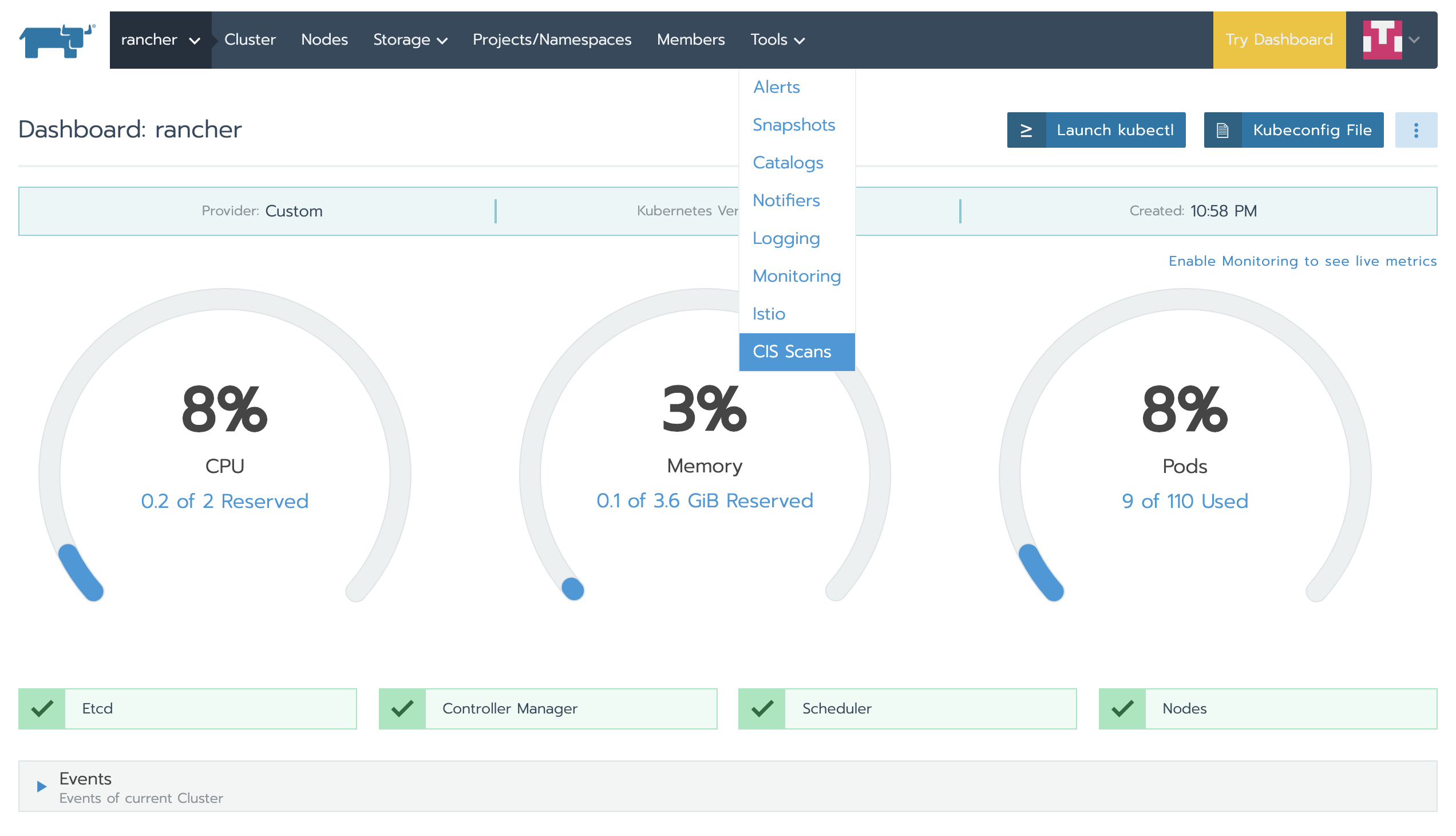Expand the Storage dropdown menu
Viewport: 1456px width, 836px height.
click(410, 39)
